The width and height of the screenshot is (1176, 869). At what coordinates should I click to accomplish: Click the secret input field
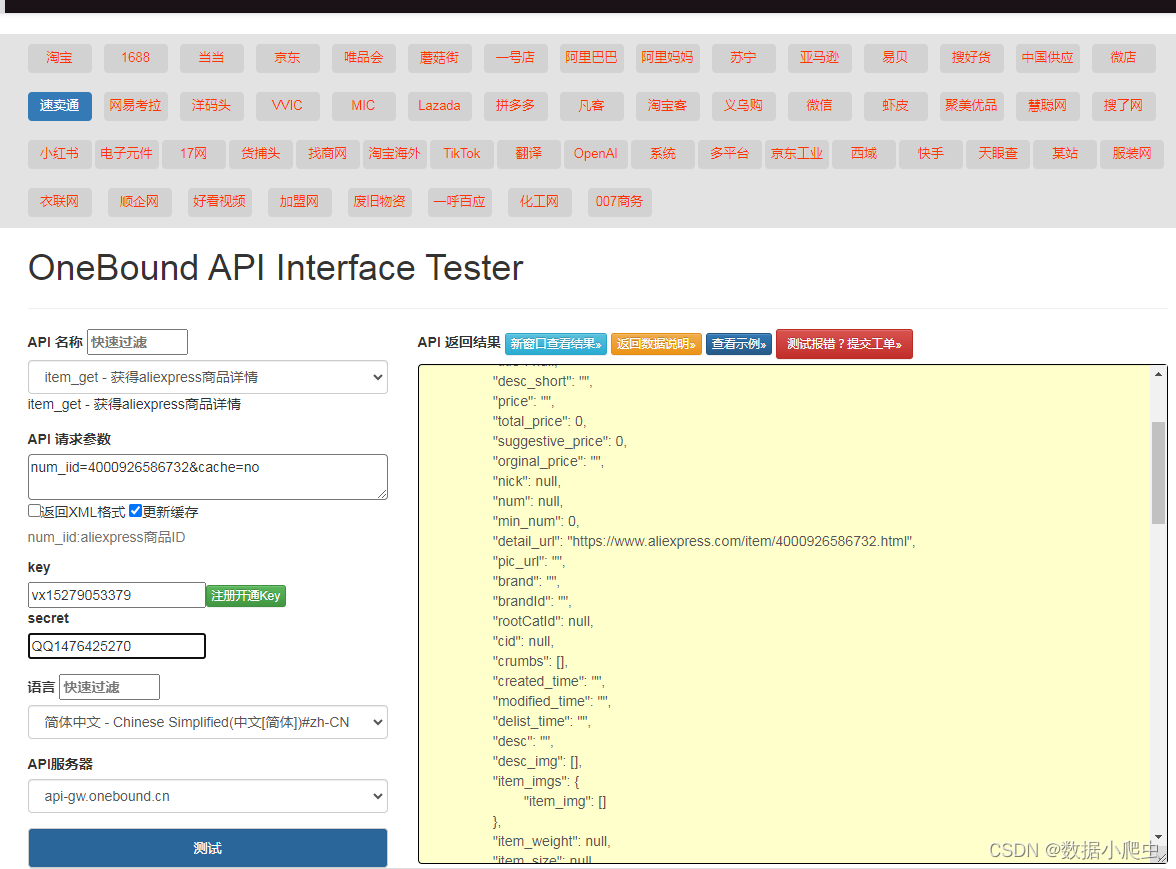click(116, 646)
